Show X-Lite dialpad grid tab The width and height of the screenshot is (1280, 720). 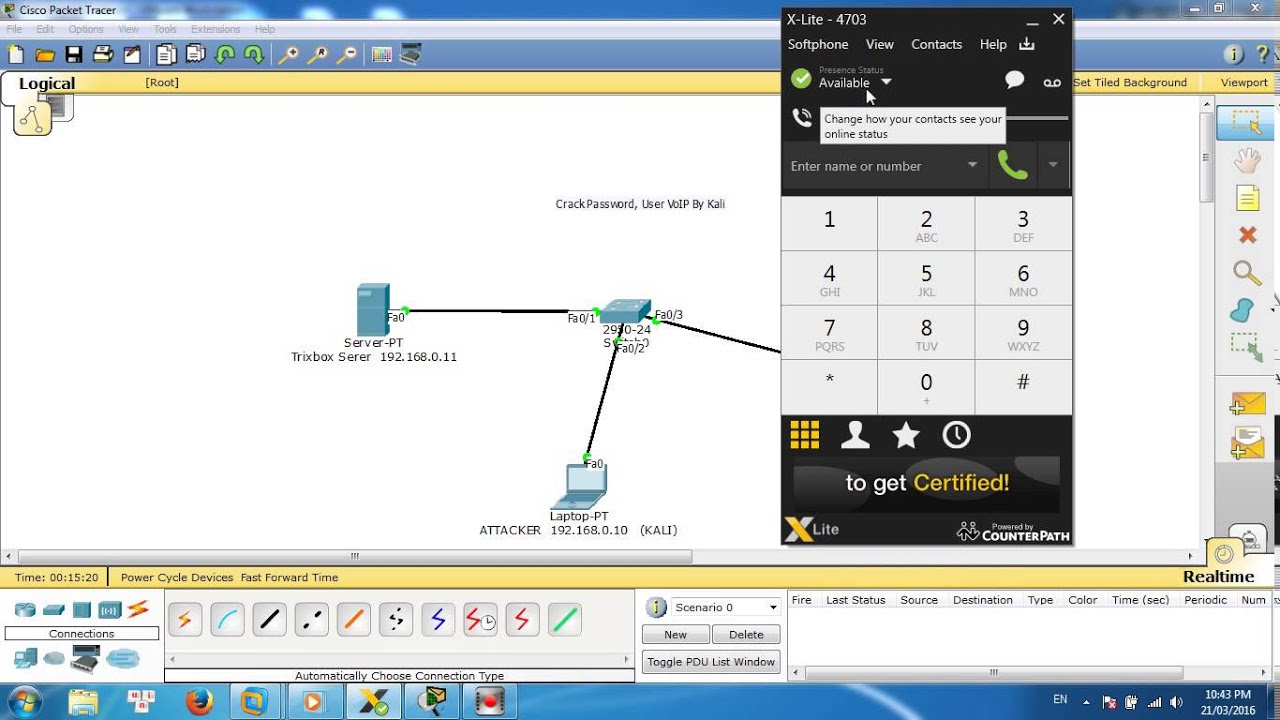[x=805, y=435]
